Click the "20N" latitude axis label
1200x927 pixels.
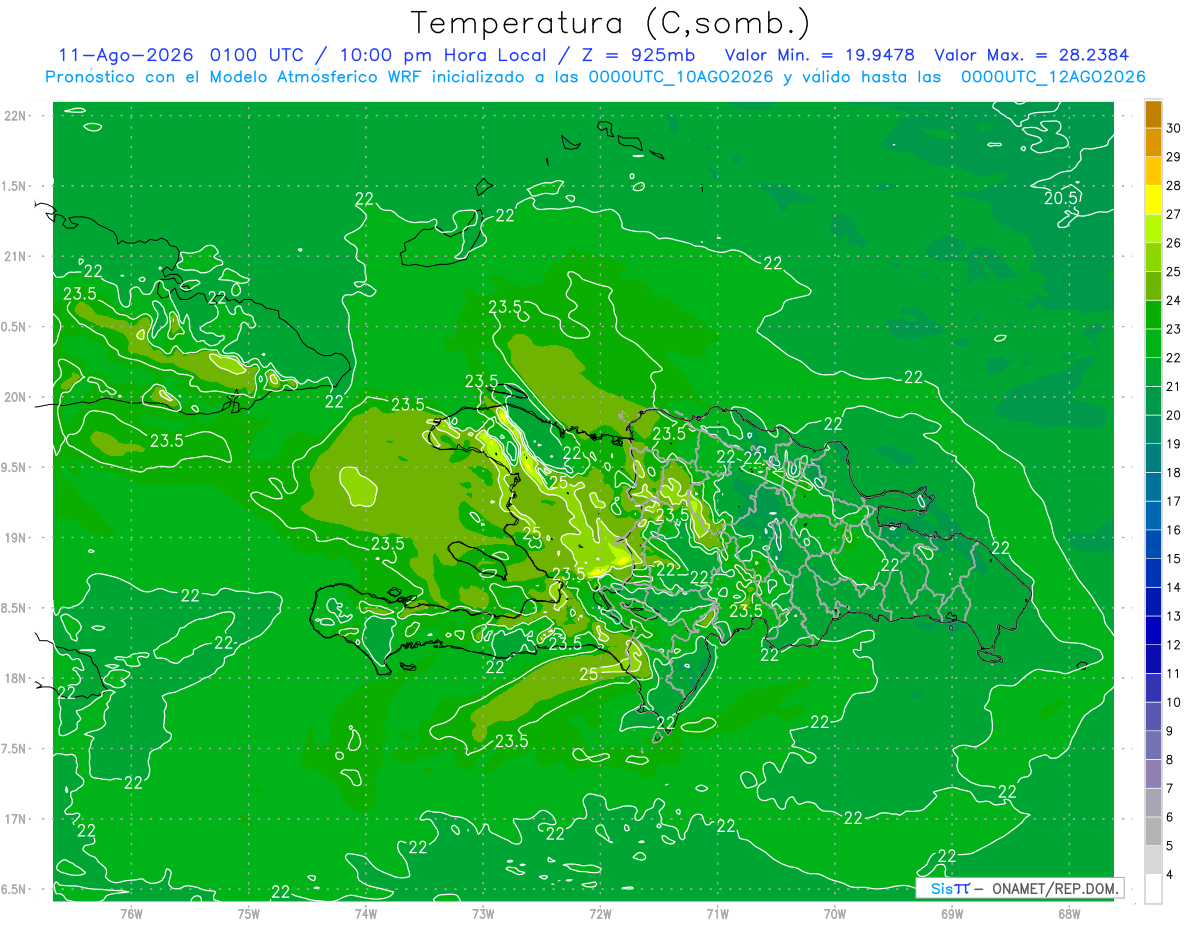click(17, 397)
